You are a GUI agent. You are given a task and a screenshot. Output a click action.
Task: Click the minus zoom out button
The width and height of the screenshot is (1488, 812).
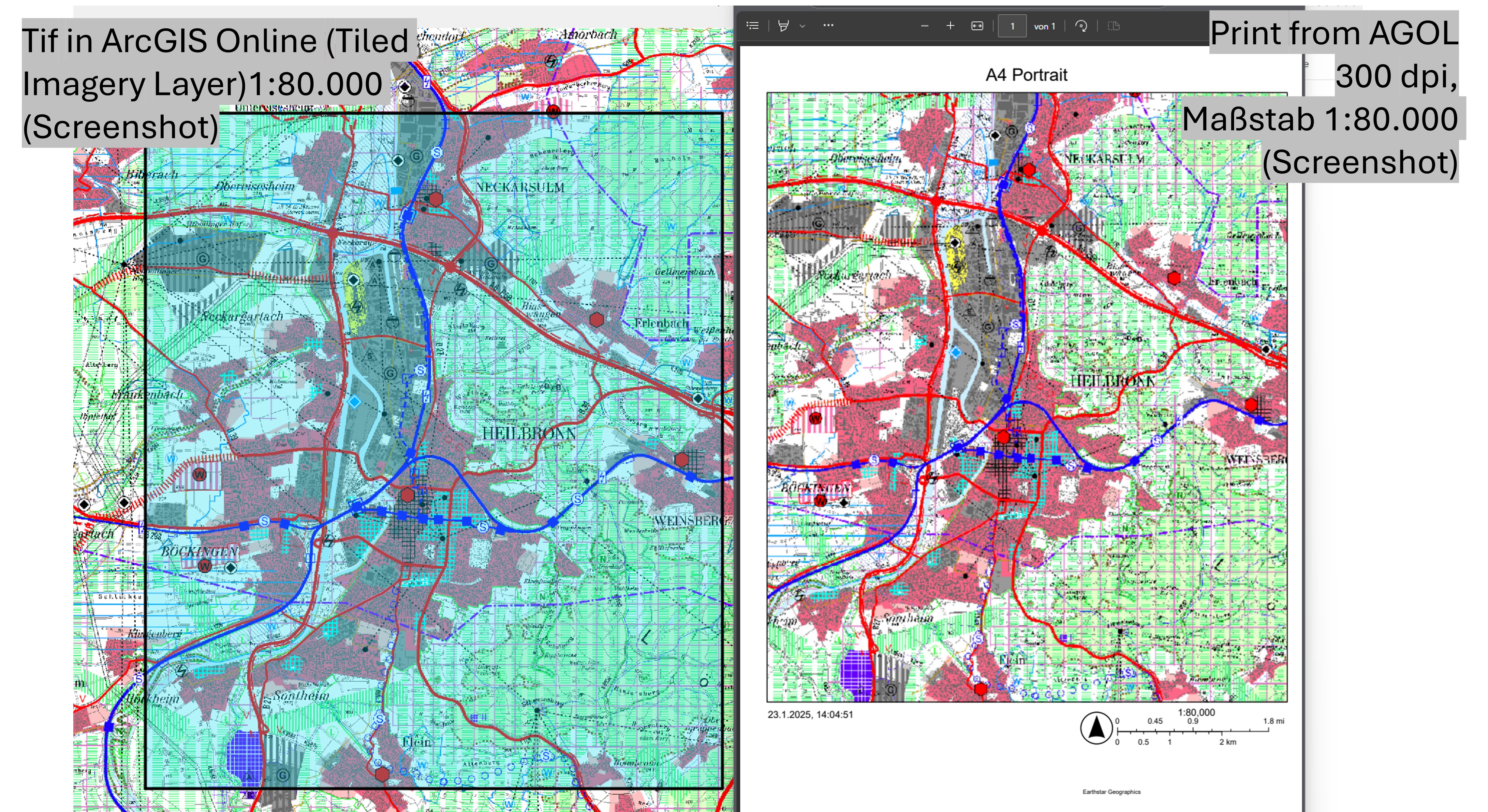pyautogui.click(x=924, y=26)
